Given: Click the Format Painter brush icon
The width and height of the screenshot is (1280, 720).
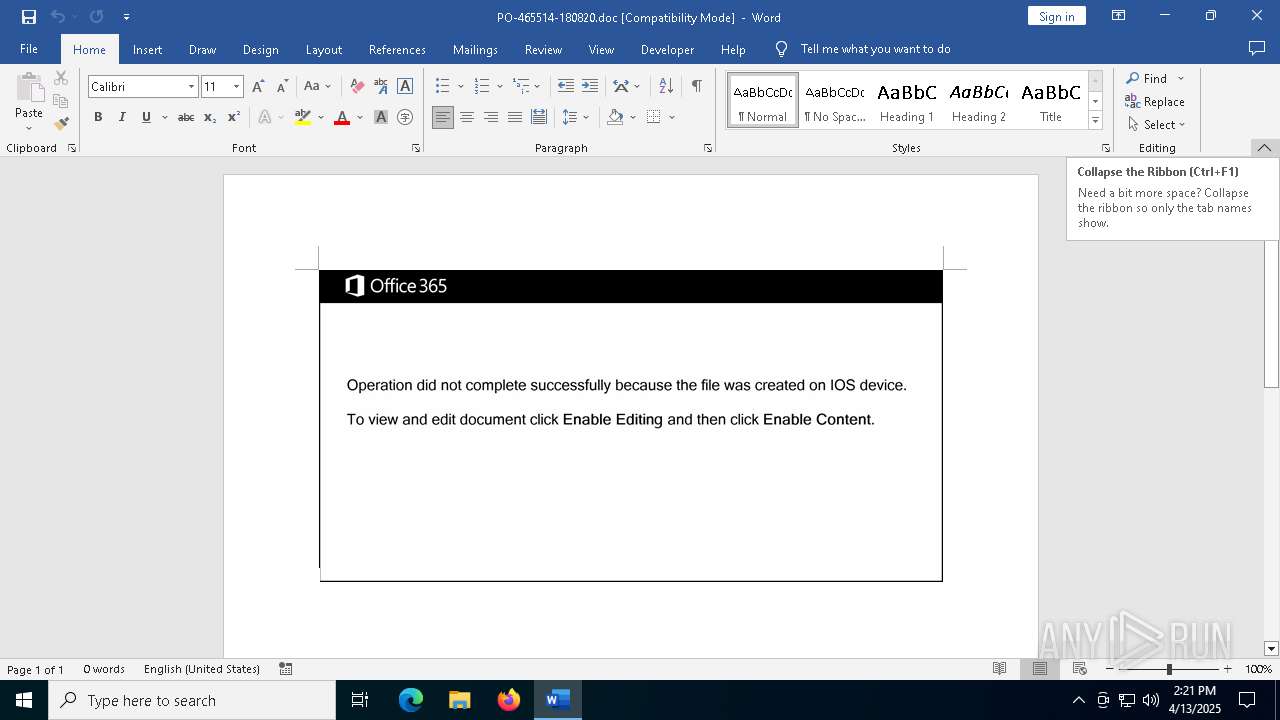Looking at the screenshot, I should click(61, 124).
